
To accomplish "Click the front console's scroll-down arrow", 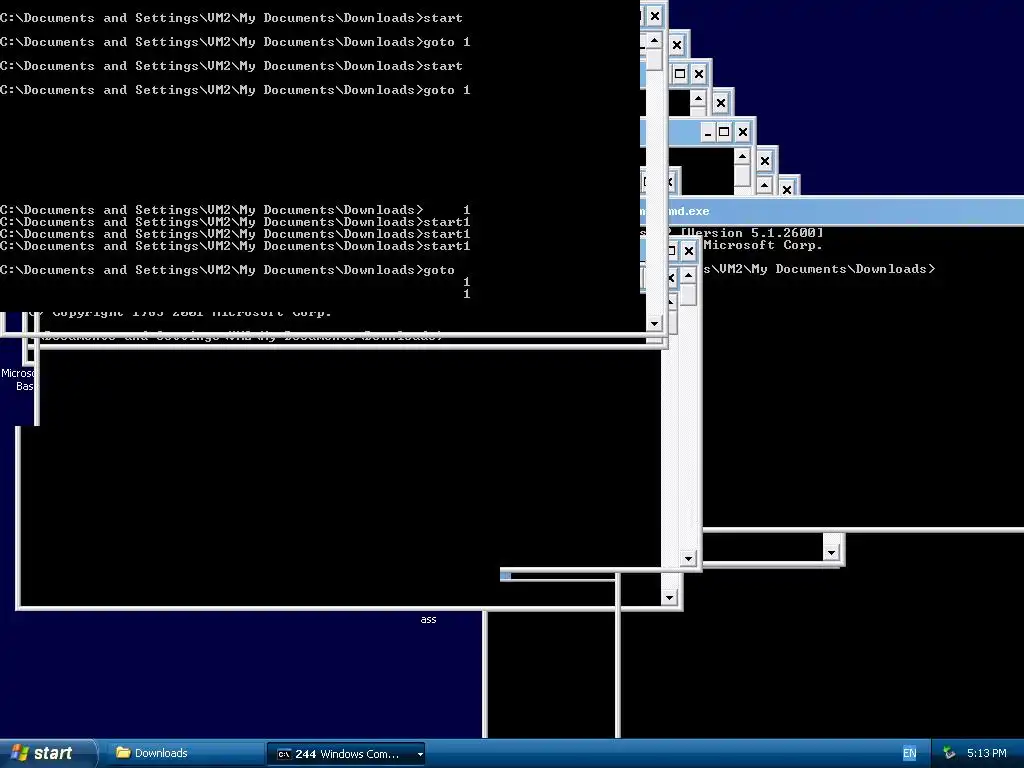I will tap(654, 323).
